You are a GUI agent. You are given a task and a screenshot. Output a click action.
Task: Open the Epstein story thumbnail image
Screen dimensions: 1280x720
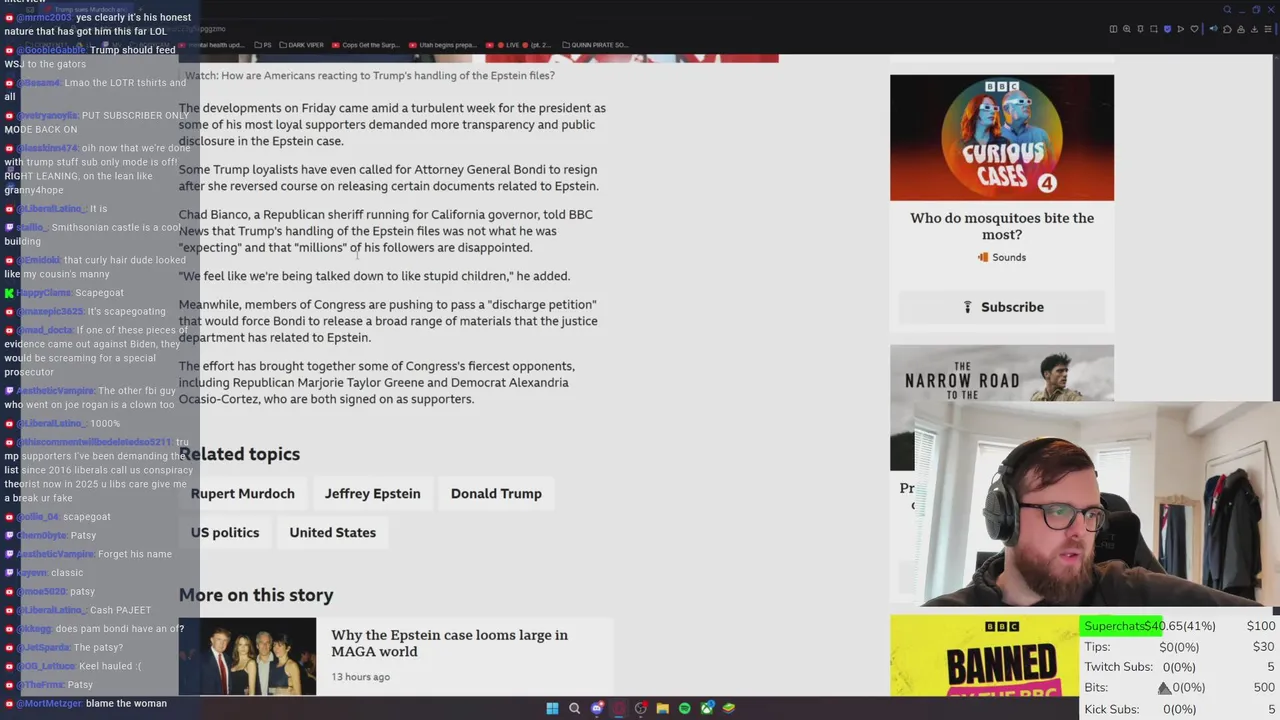(x=248, y=656)
